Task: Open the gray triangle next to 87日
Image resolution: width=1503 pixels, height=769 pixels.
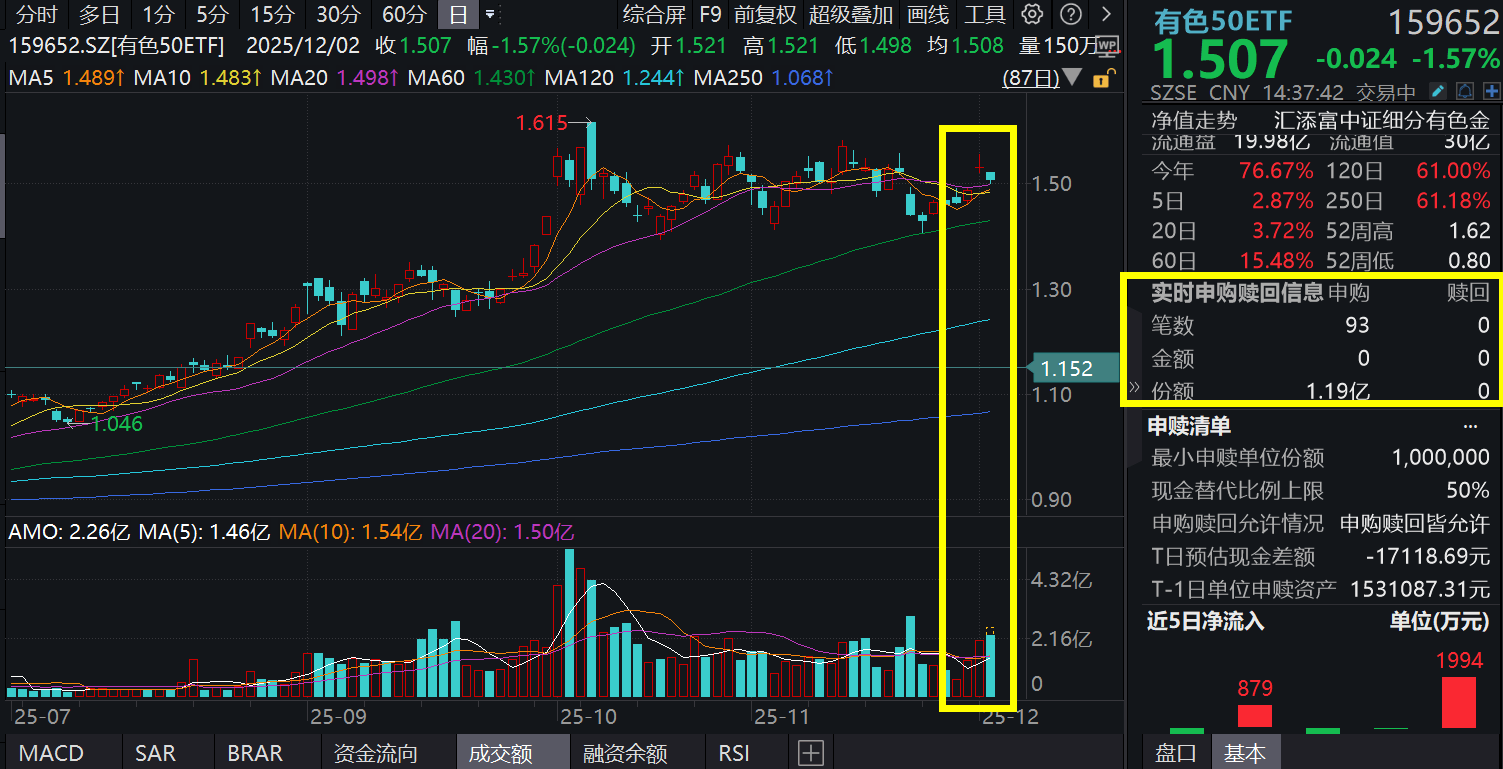Action: point(1073,78)
